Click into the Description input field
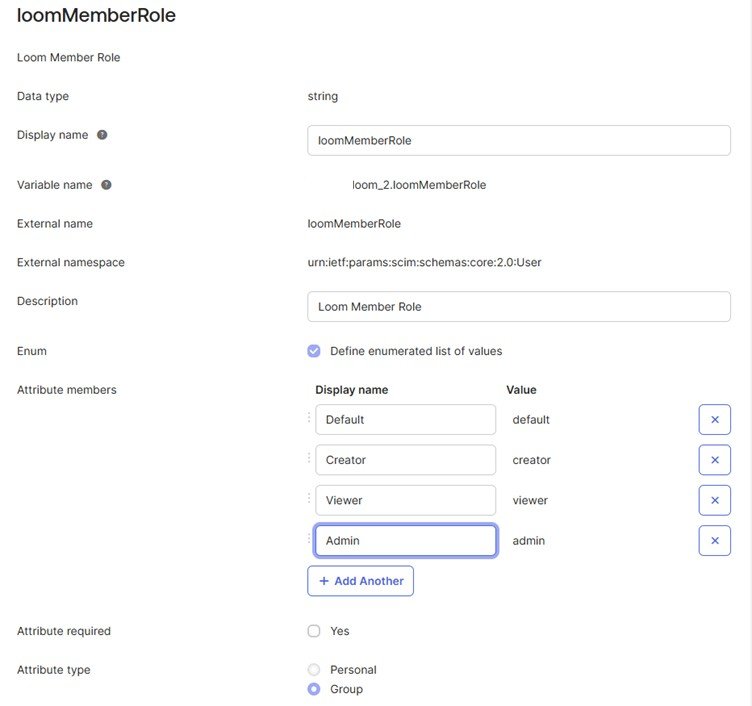 (x=518, y=307)
